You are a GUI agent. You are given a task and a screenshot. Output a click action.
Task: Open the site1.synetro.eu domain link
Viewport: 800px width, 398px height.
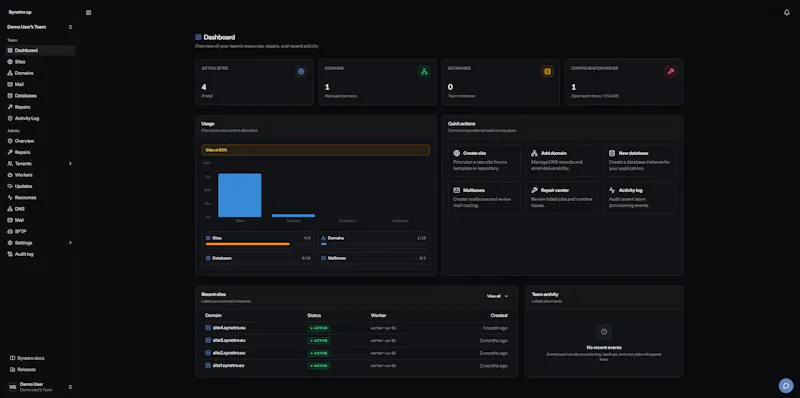click(229, 365)
